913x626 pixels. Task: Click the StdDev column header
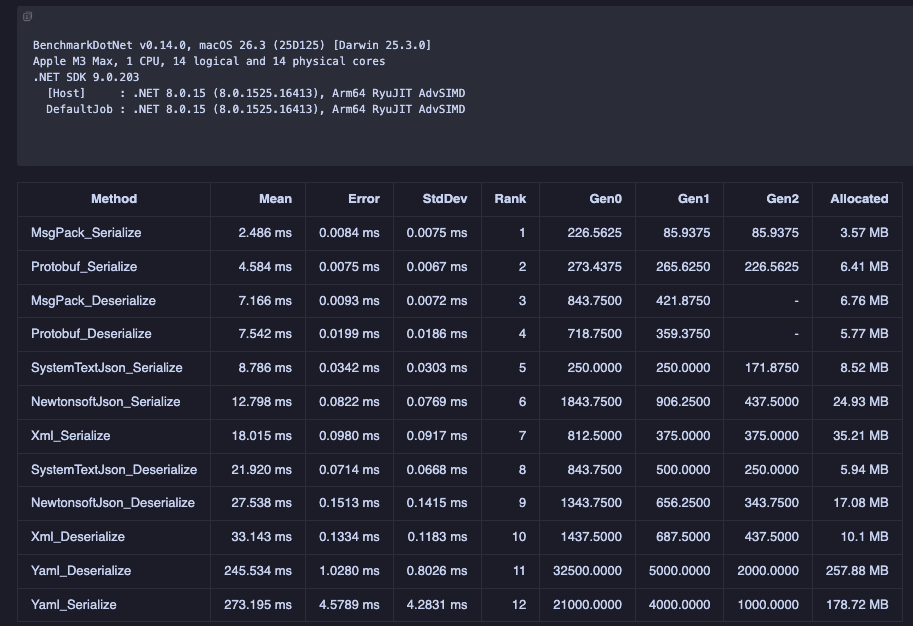click(x=444, y=199)
